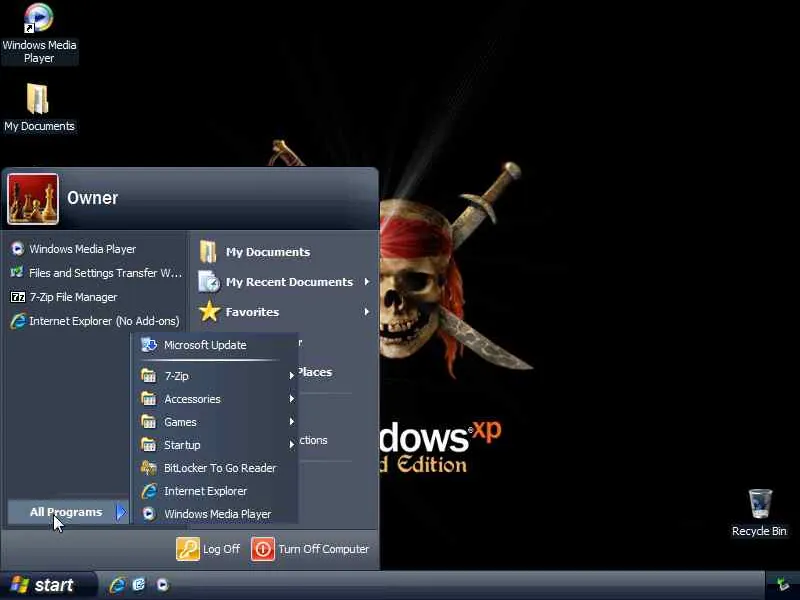Click the Microsoft Update icon
800x600 pixels.
tap(149, 345)
